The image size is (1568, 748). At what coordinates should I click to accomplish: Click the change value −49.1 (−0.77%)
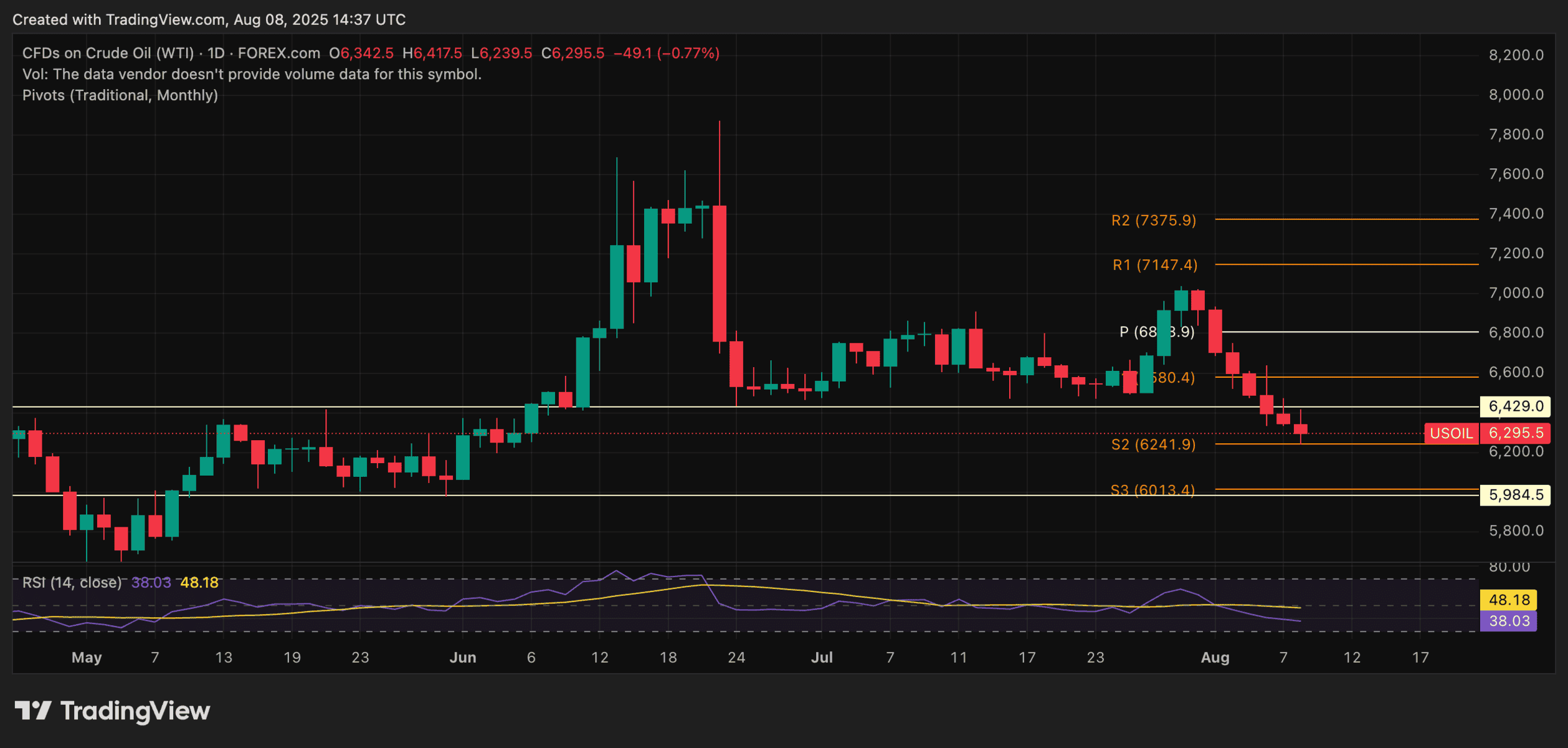pos(667,53)
